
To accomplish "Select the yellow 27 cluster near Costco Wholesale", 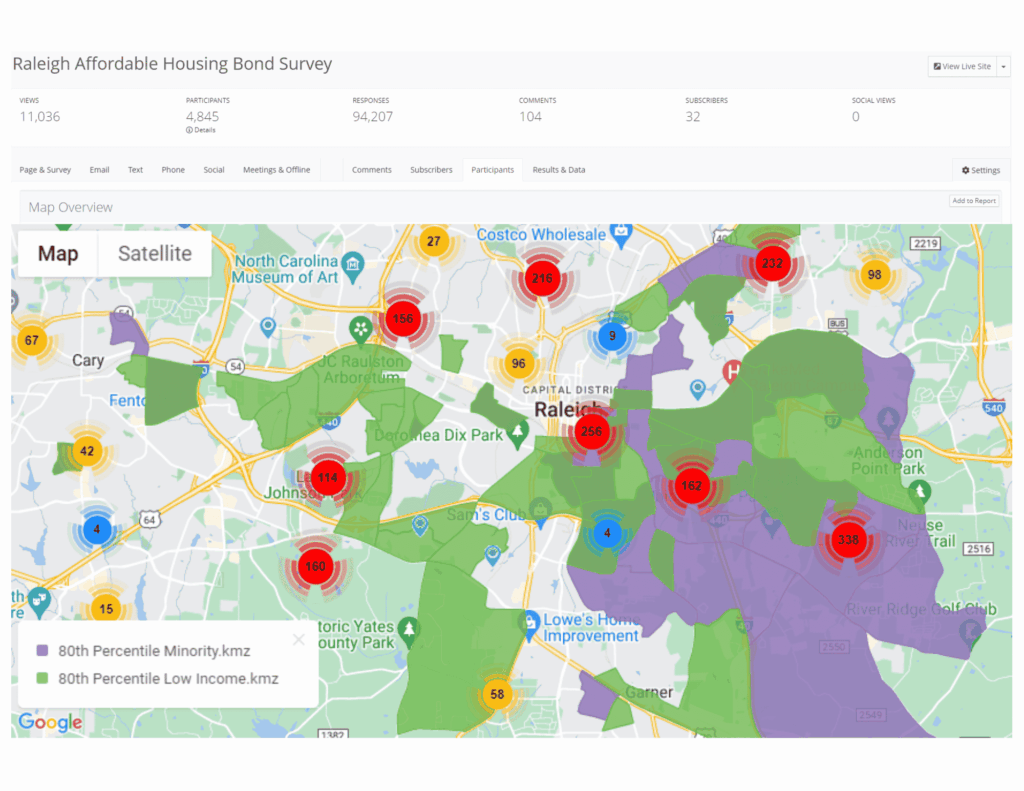I will click(x=435, y=241).
